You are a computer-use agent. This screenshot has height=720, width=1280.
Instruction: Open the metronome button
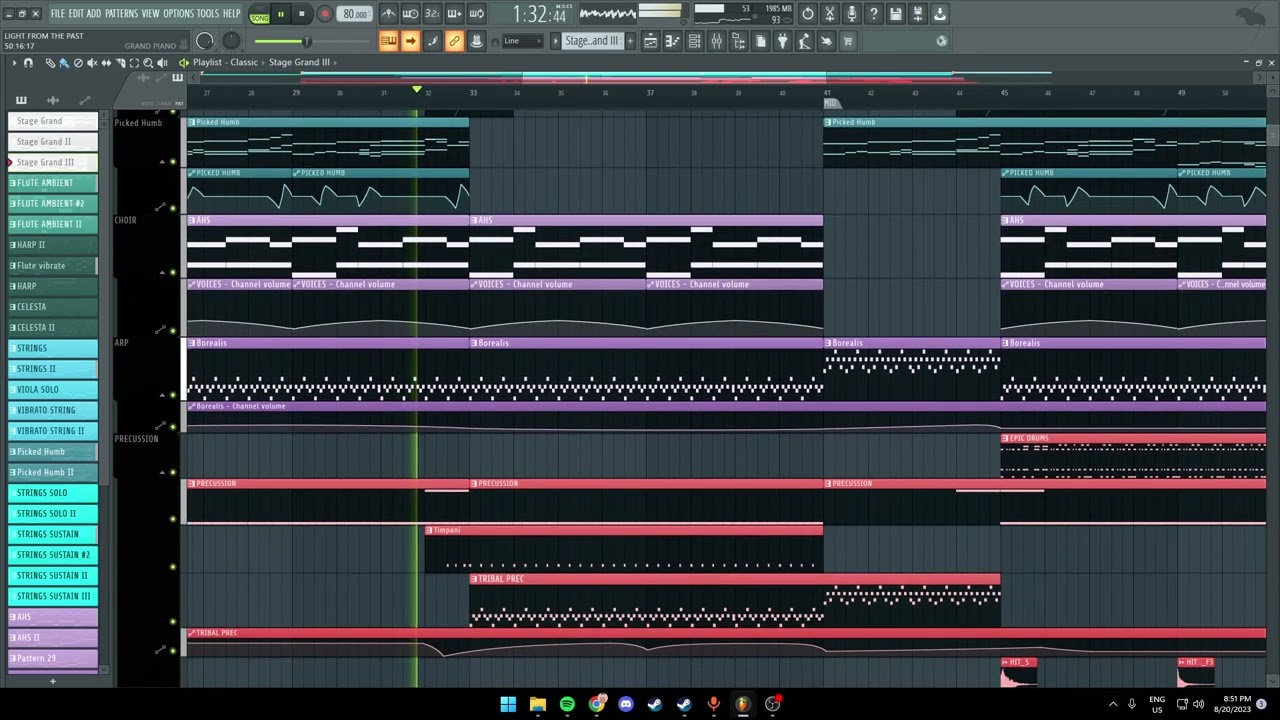coord(388,14)
